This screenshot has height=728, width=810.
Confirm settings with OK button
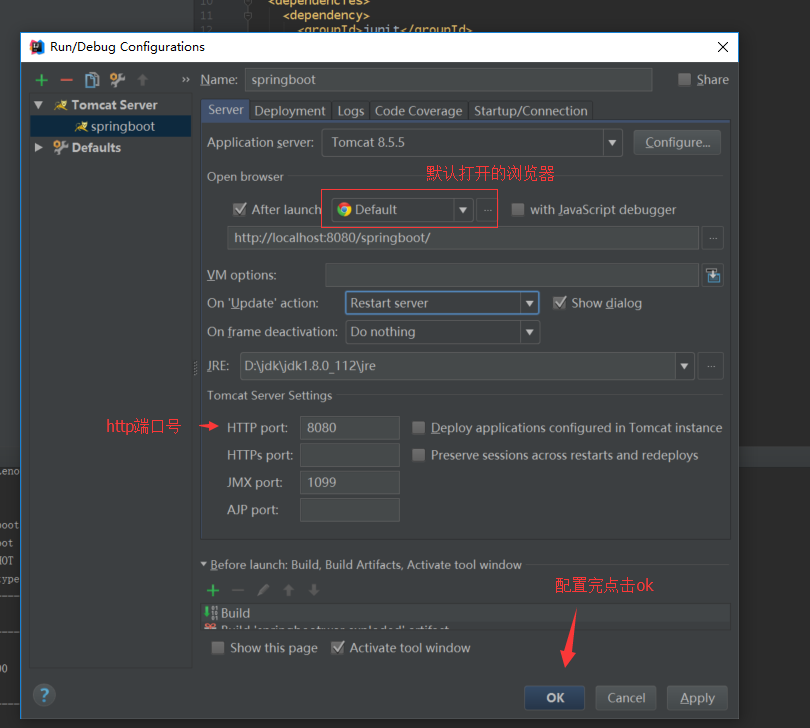pyautogui.click(x=555, y=698)
